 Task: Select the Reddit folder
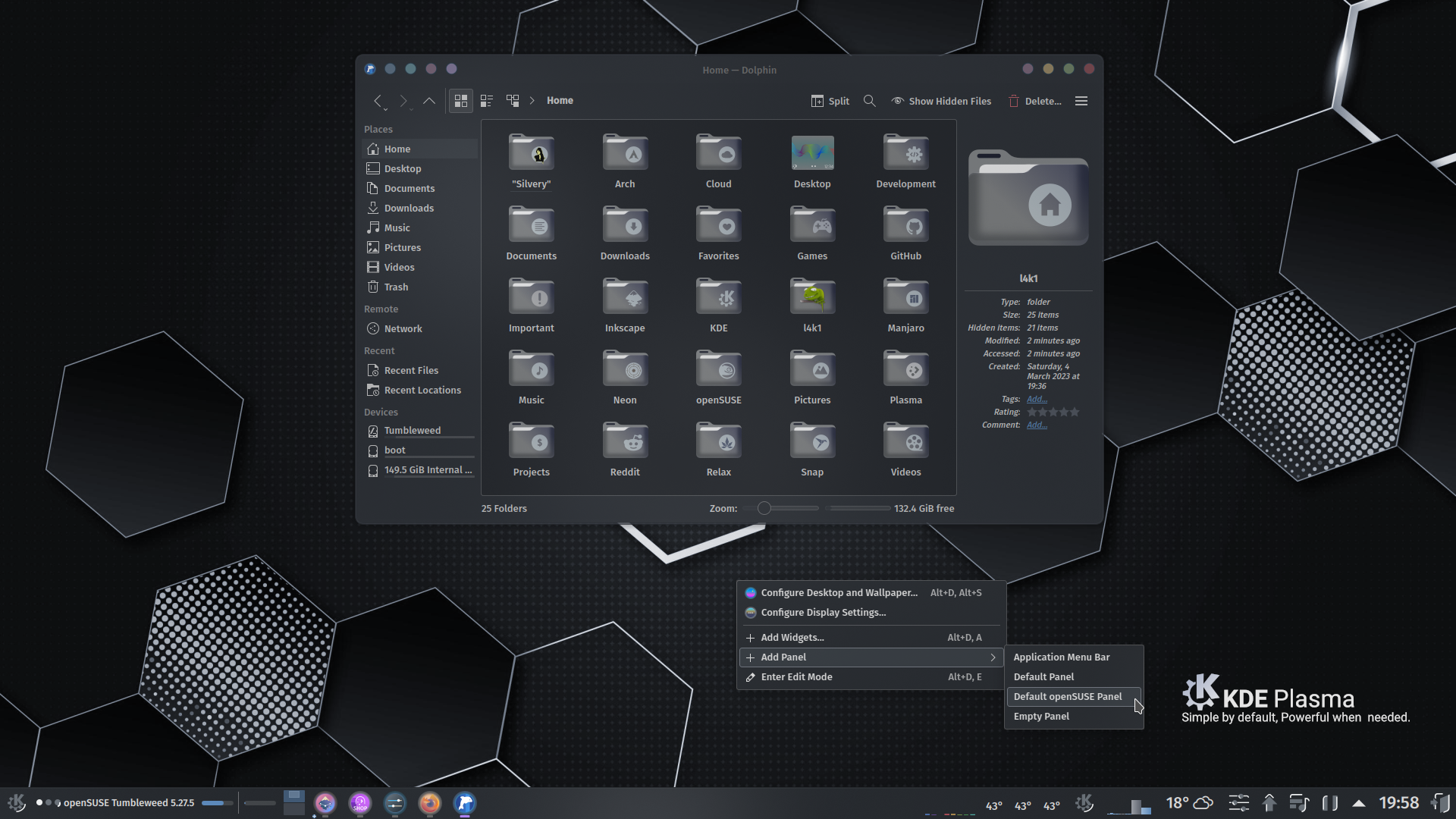coord(625,450)
